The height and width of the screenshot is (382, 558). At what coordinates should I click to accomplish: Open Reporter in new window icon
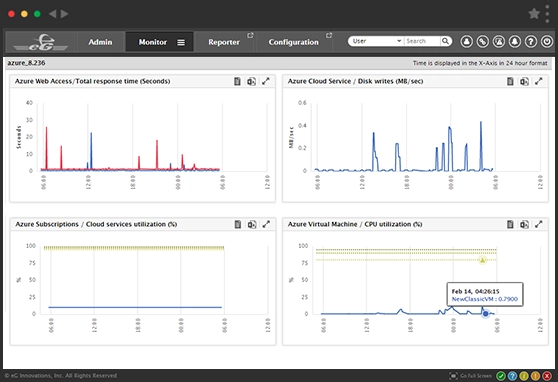pos(250,35)
